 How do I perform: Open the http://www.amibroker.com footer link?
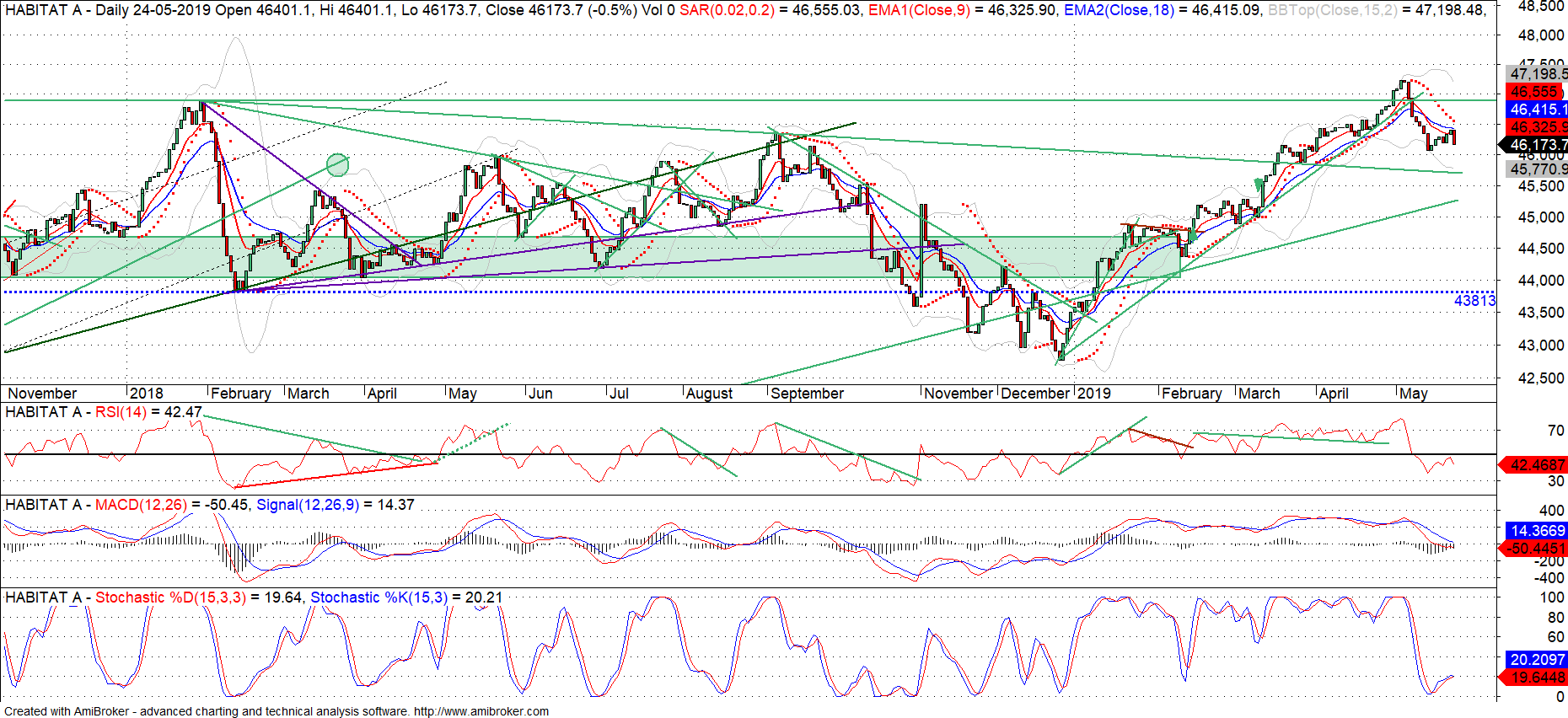tap(481, 711)
